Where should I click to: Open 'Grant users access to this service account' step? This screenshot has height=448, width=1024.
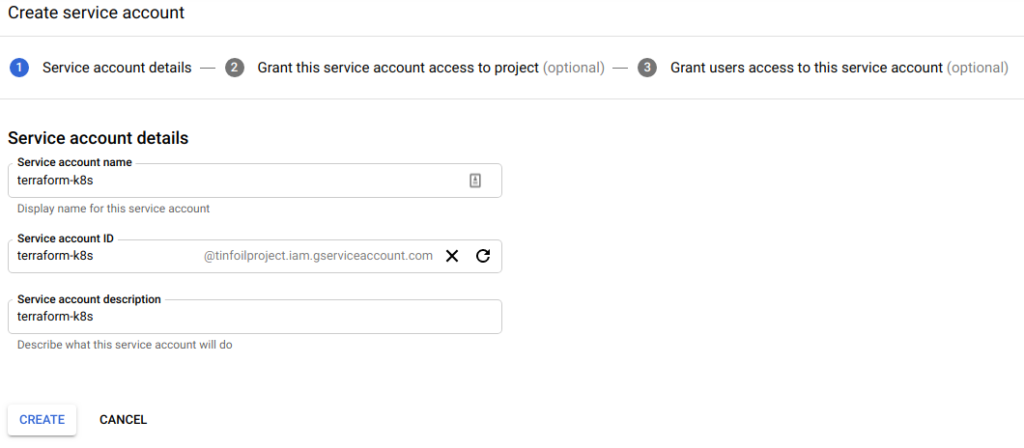[x=806, y=68]
